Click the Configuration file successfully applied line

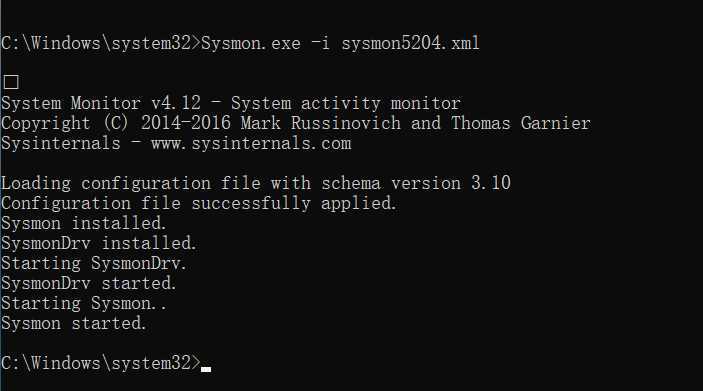(x=199, y=204)
